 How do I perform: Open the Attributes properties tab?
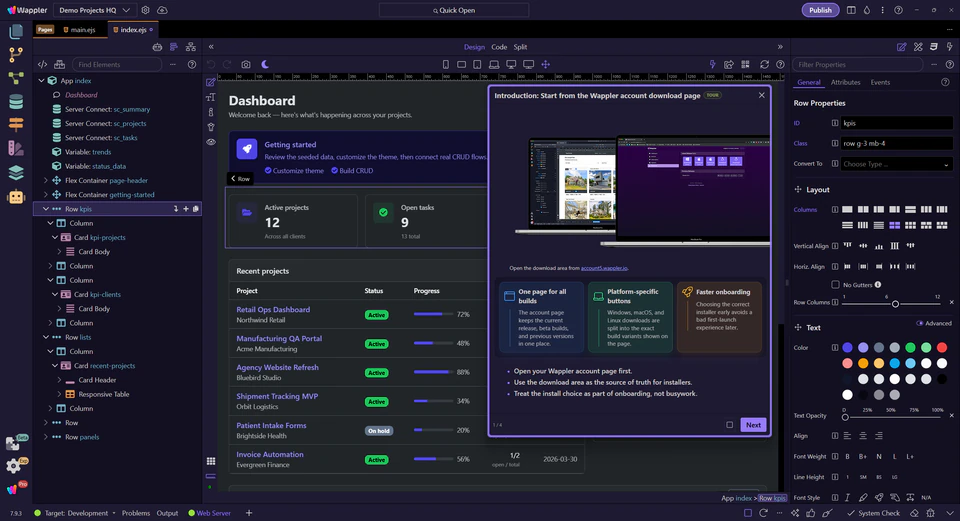pos(846,82)
